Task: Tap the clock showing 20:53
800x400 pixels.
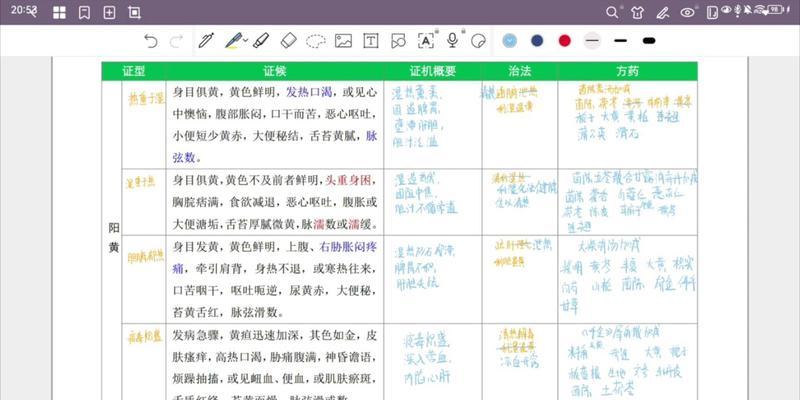Action: click(x=23, y=10)
